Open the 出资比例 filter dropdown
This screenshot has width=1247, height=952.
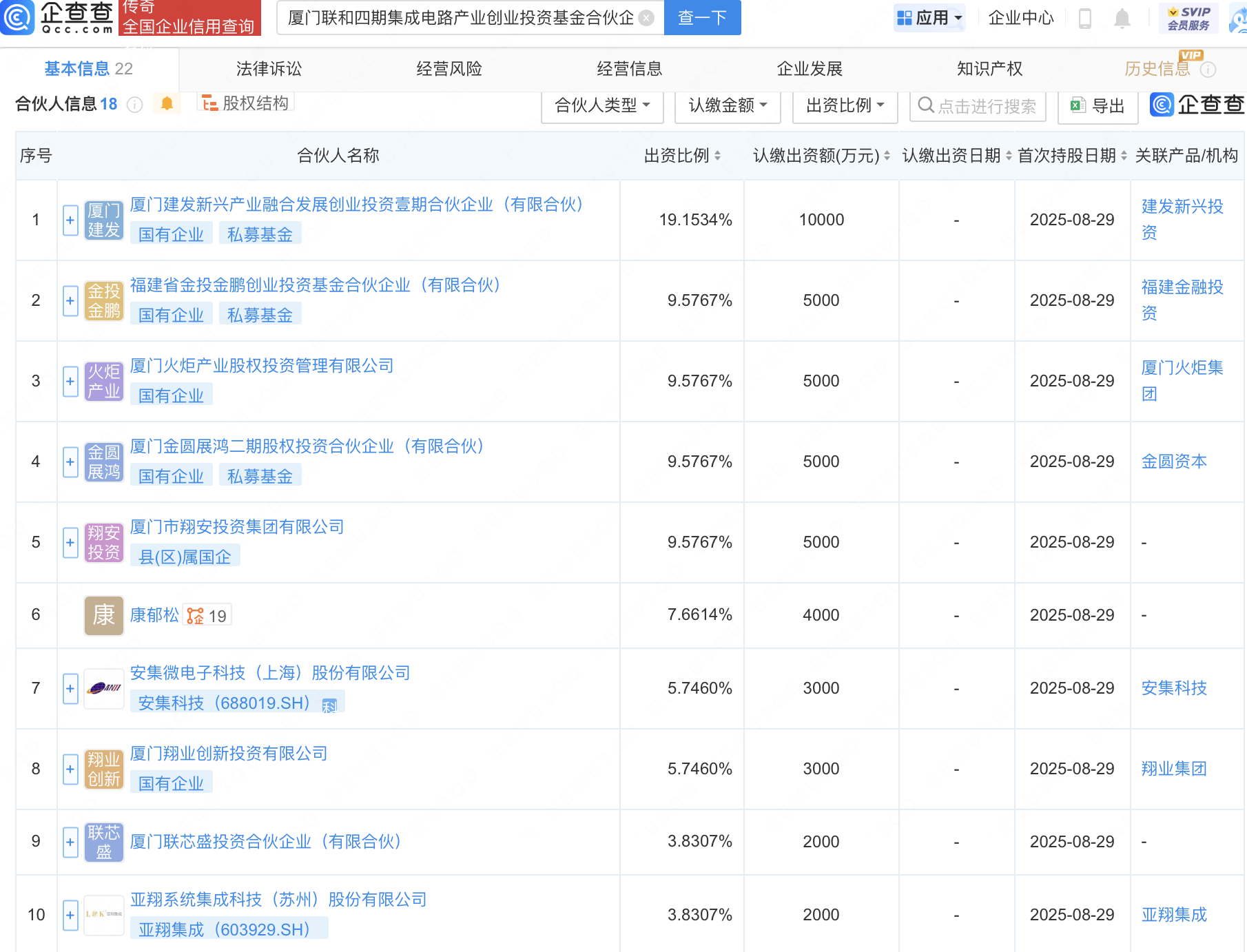pyautogui.click(x=845, y=106)
